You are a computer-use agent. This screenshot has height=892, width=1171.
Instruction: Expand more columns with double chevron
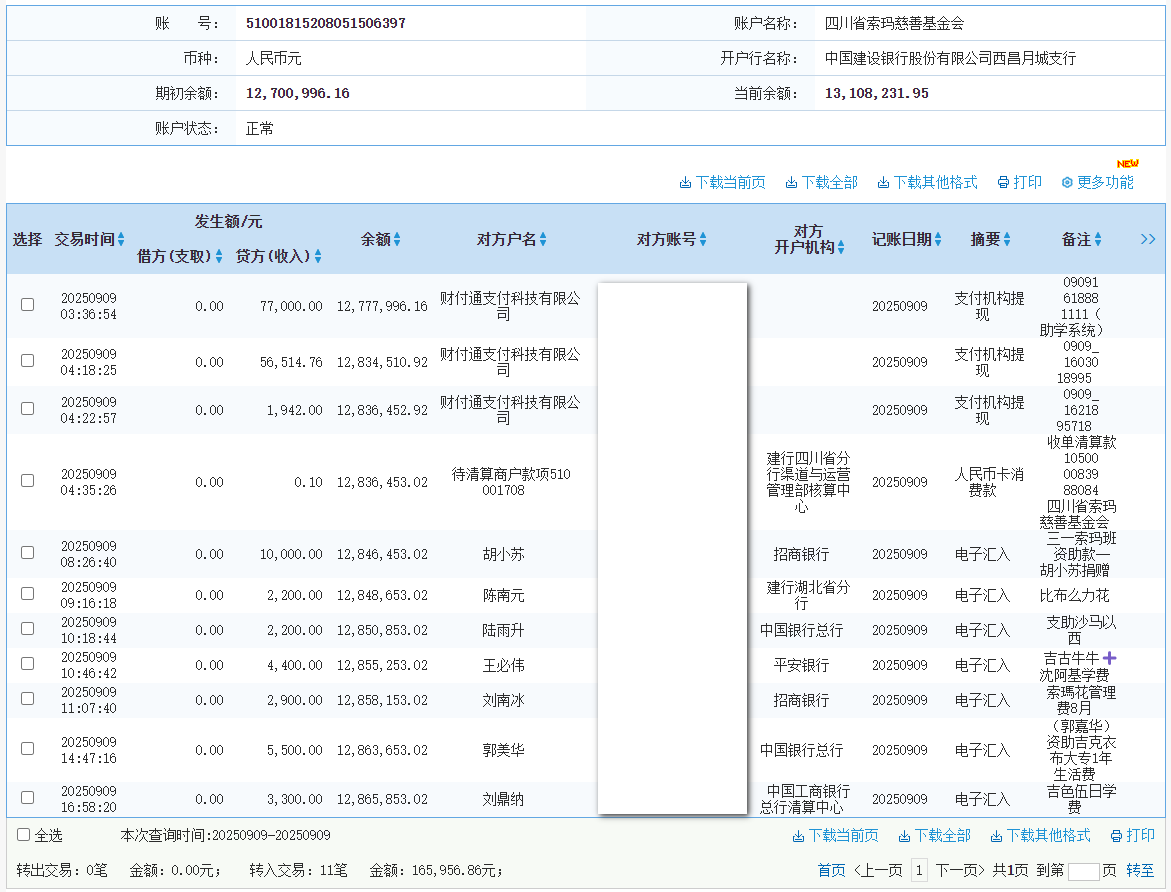click(x=1148, y=239)
